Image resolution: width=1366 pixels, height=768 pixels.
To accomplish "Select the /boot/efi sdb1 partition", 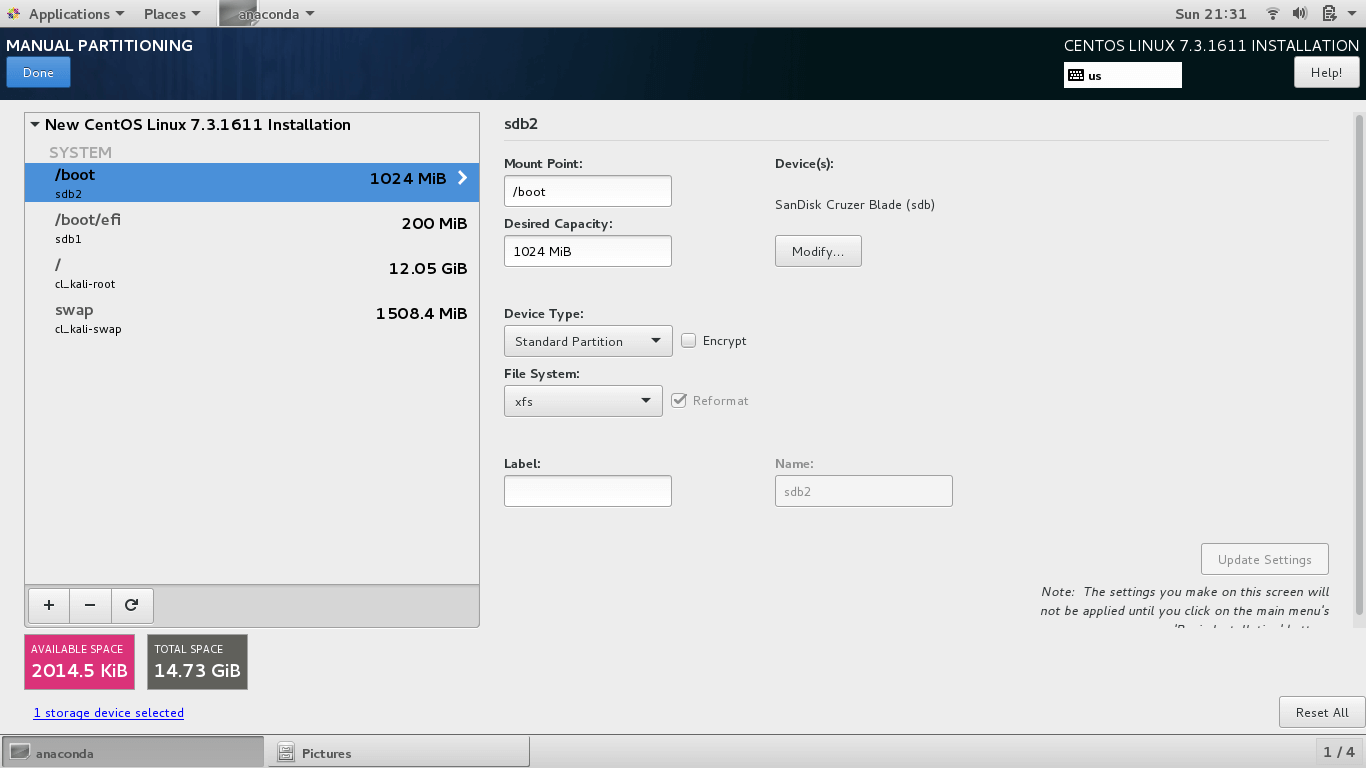I will 252,229.
